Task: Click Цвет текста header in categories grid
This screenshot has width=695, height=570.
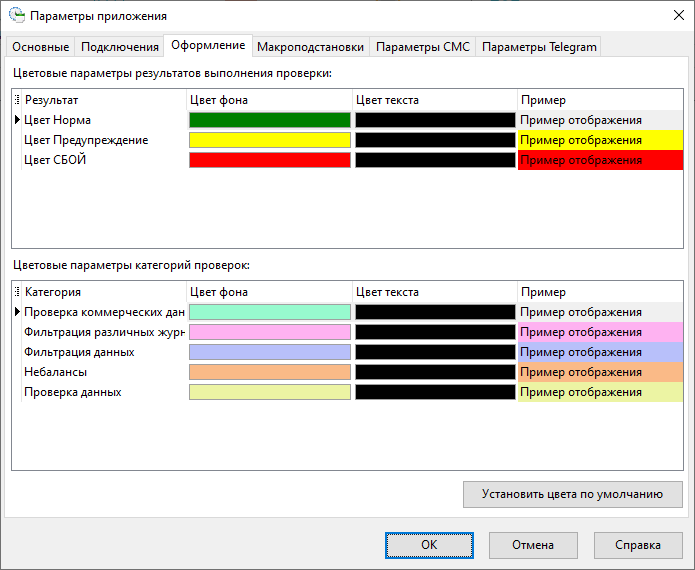Action: pyautogui.click(x=435, y=292)
